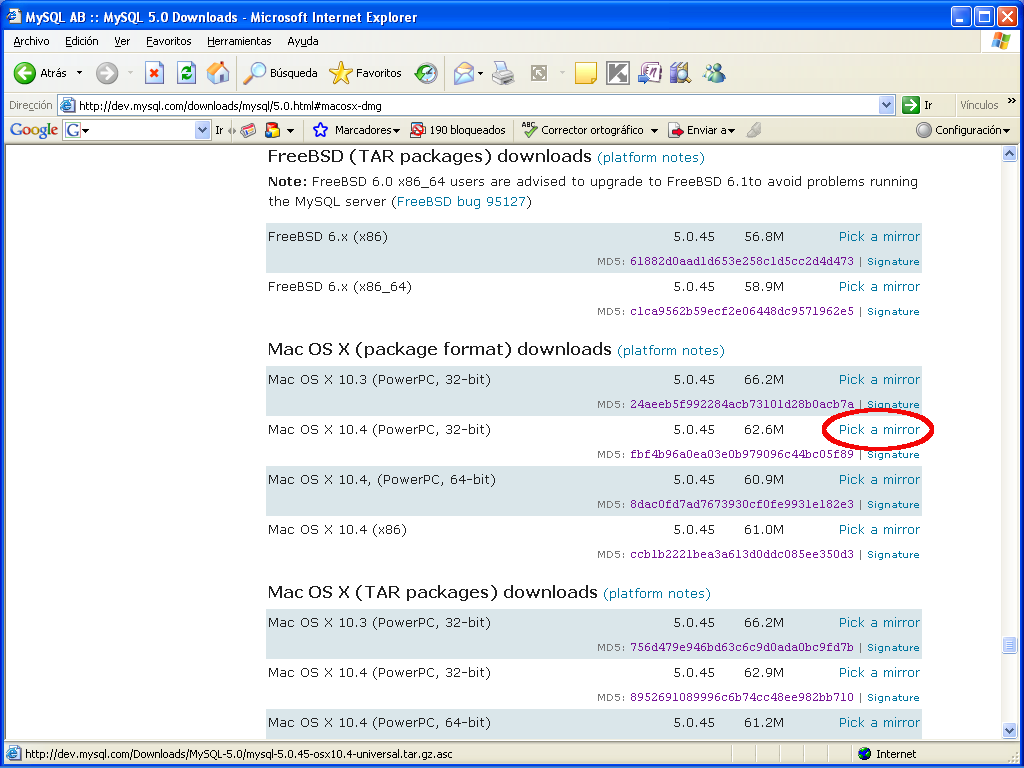The width and height of the screenshot is (1024, 768).
Task: Open Google toolbar Configuración
Action: tap(963, 130)
